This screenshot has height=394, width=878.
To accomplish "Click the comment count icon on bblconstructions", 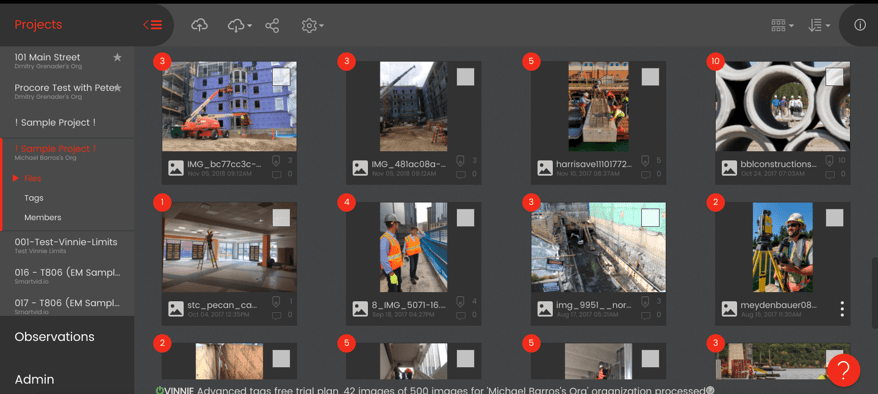I will tap(830, 174).
